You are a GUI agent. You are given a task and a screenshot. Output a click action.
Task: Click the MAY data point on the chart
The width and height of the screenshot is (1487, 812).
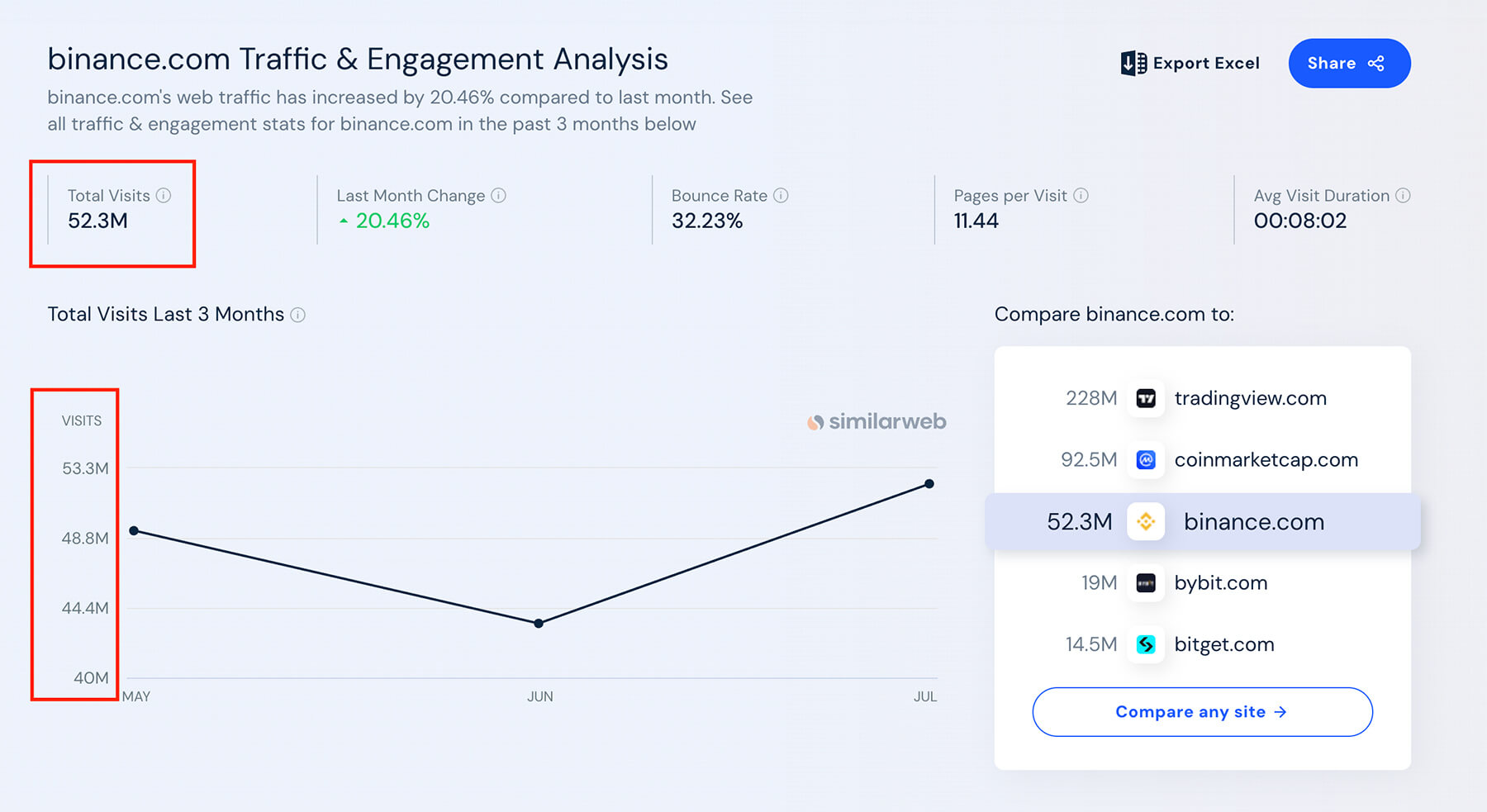click(134, 531)
